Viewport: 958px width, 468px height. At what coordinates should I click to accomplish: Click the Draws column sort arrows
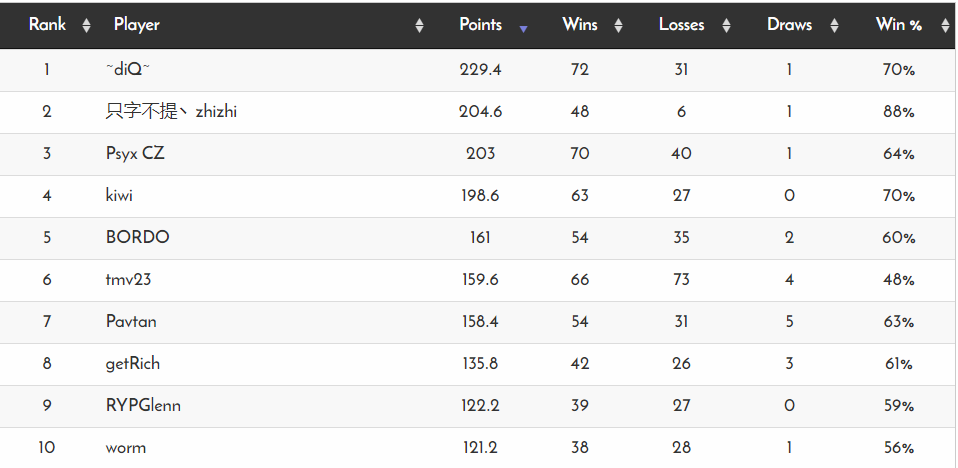click(834, 26)
